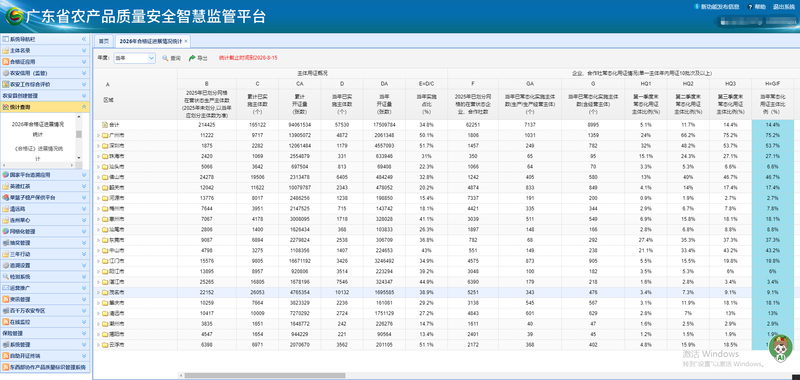The height and width of the screenshot is (380, 800).
Task: Click the AI assistant avatar icon
Action: [780, 349]
